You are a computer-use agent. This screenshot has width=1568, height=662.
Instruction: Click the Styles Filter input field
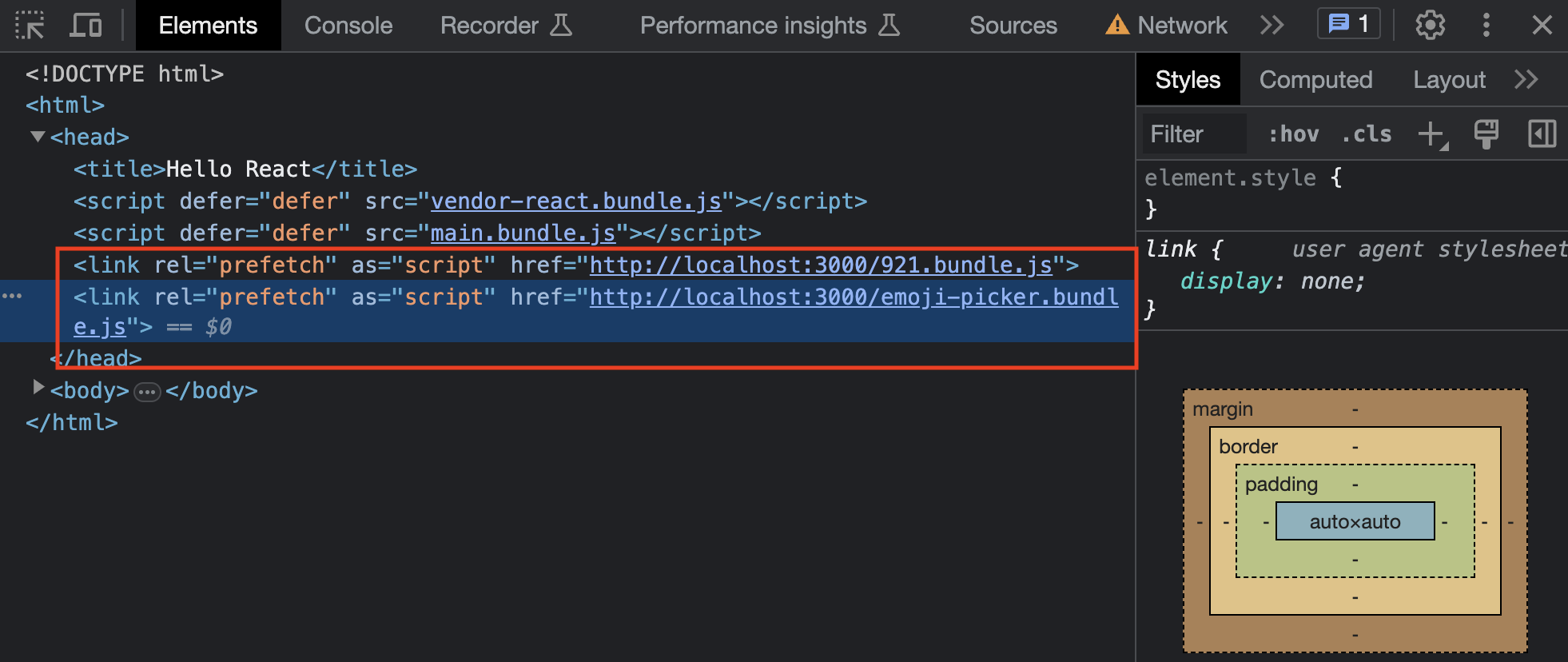1194,134
